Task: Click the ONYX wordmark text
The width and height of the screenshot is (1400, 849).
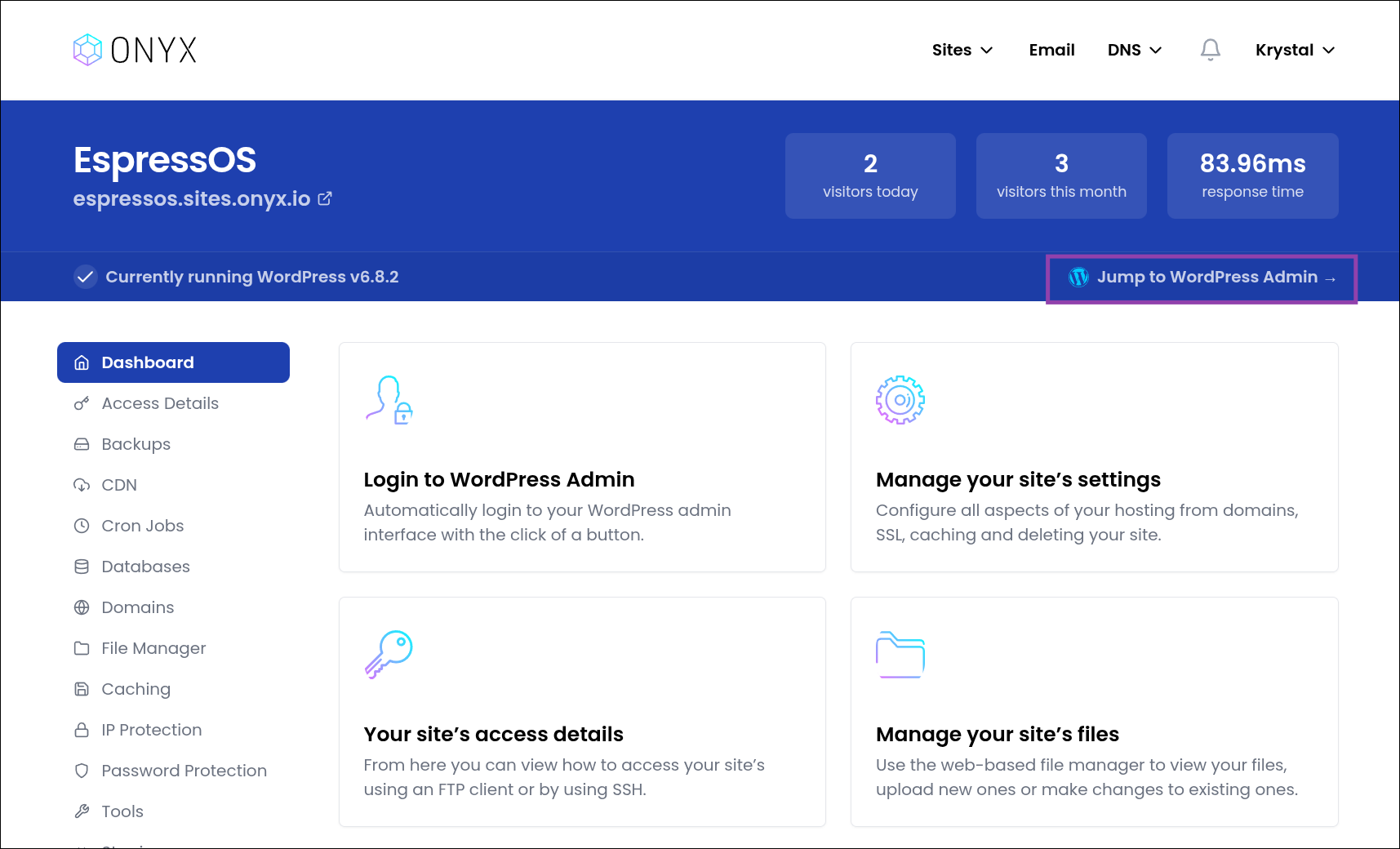Action: pos(153,51)
